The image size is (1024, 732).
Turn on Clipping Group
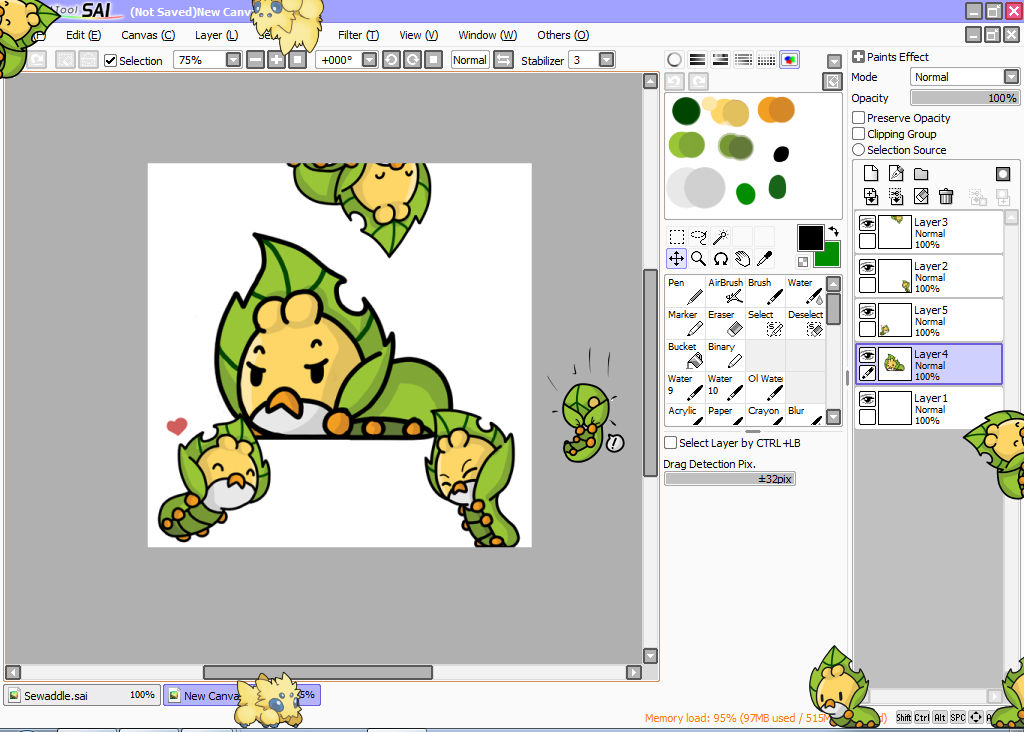click(859, 133)
